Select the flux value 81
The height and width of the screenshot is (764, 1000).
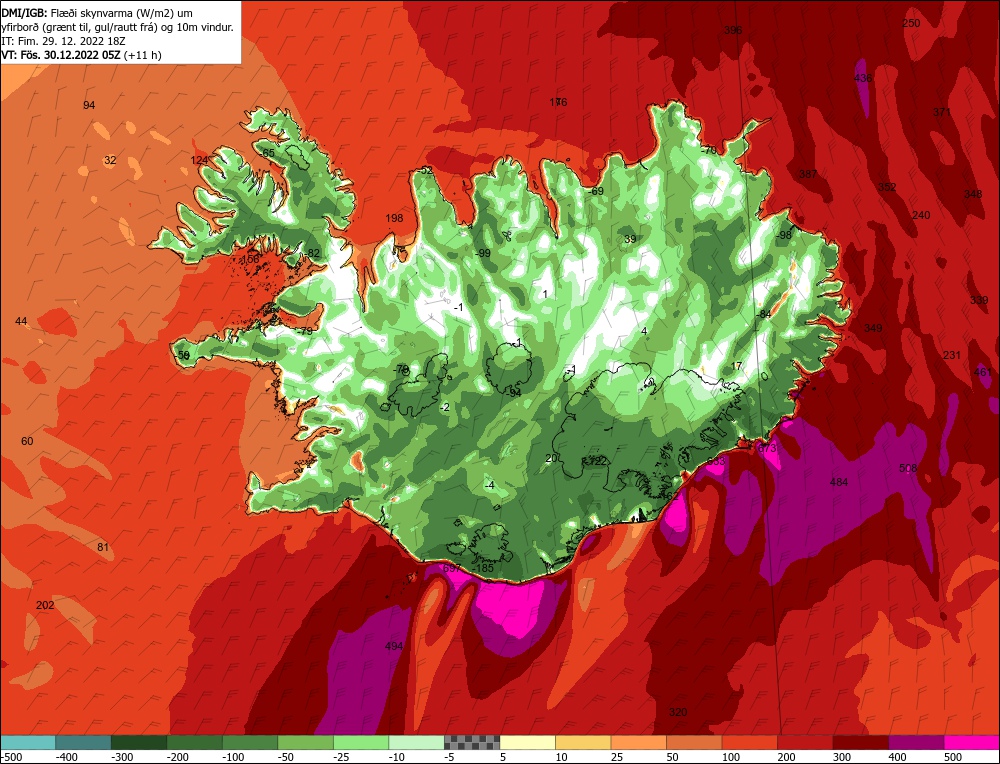click(x=103, y=547)
